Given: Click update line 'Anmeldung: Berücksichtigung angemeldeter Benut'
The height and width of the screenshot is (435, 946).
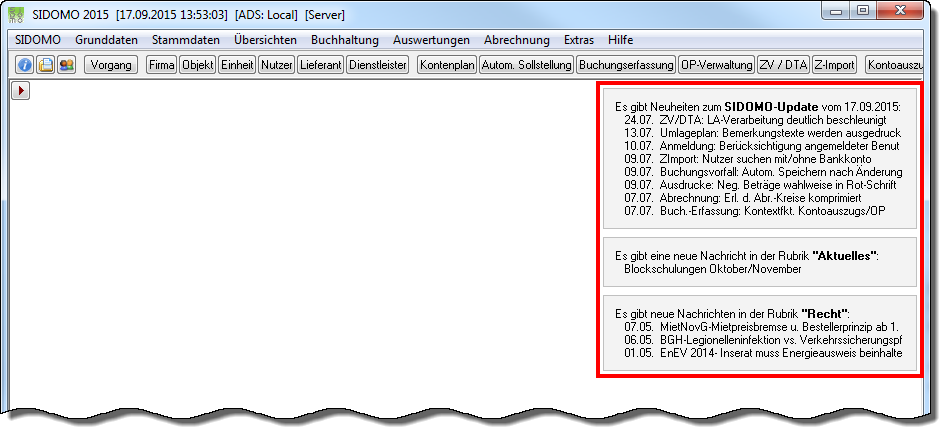Looking at the screenshot, I should [779, 146].
